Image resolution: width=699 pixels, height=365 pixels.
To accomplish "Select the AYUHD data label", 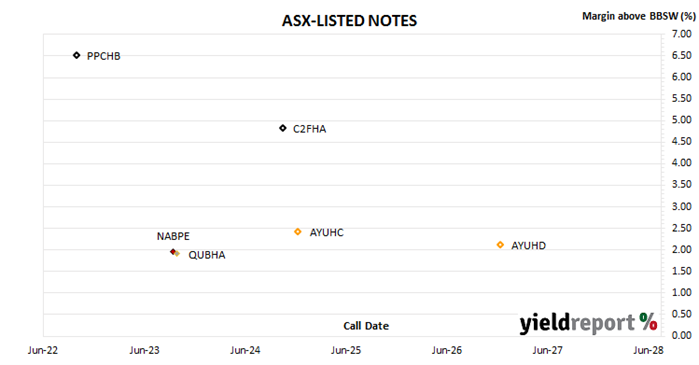I will pos(528,246).
